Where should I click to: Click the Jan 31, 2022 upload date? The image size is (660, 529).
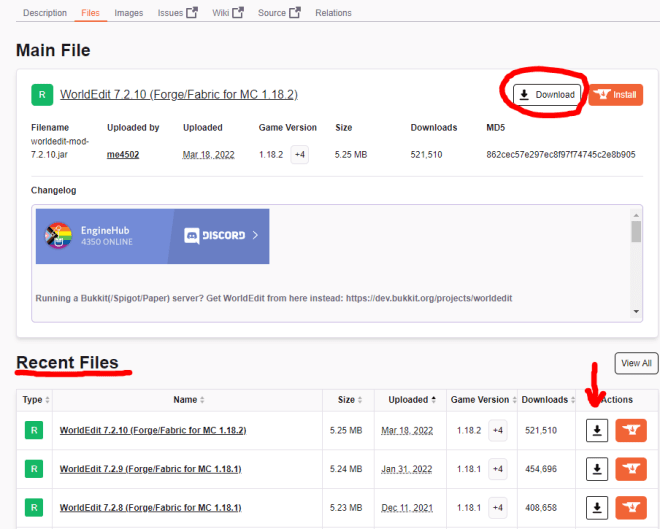click(407, 469)
